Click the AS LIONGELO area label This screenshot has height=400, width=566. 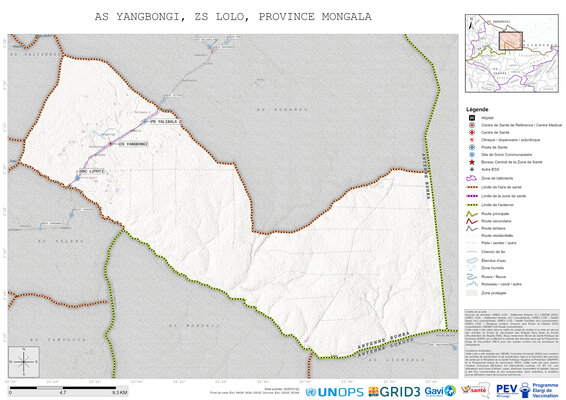point(398,360)
